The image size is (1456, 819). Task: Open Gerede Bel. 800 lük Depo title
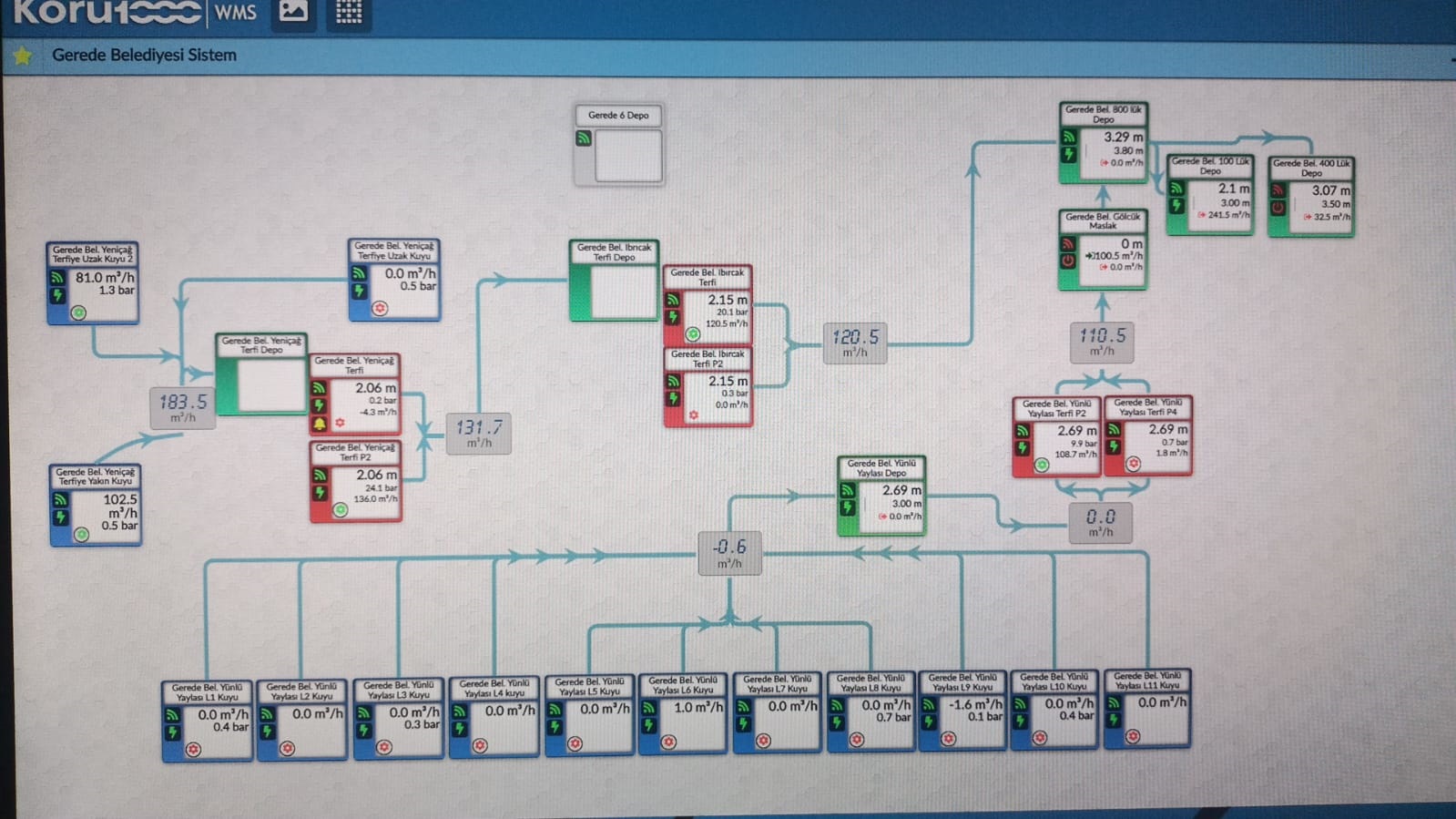(x=1103, y=114)
